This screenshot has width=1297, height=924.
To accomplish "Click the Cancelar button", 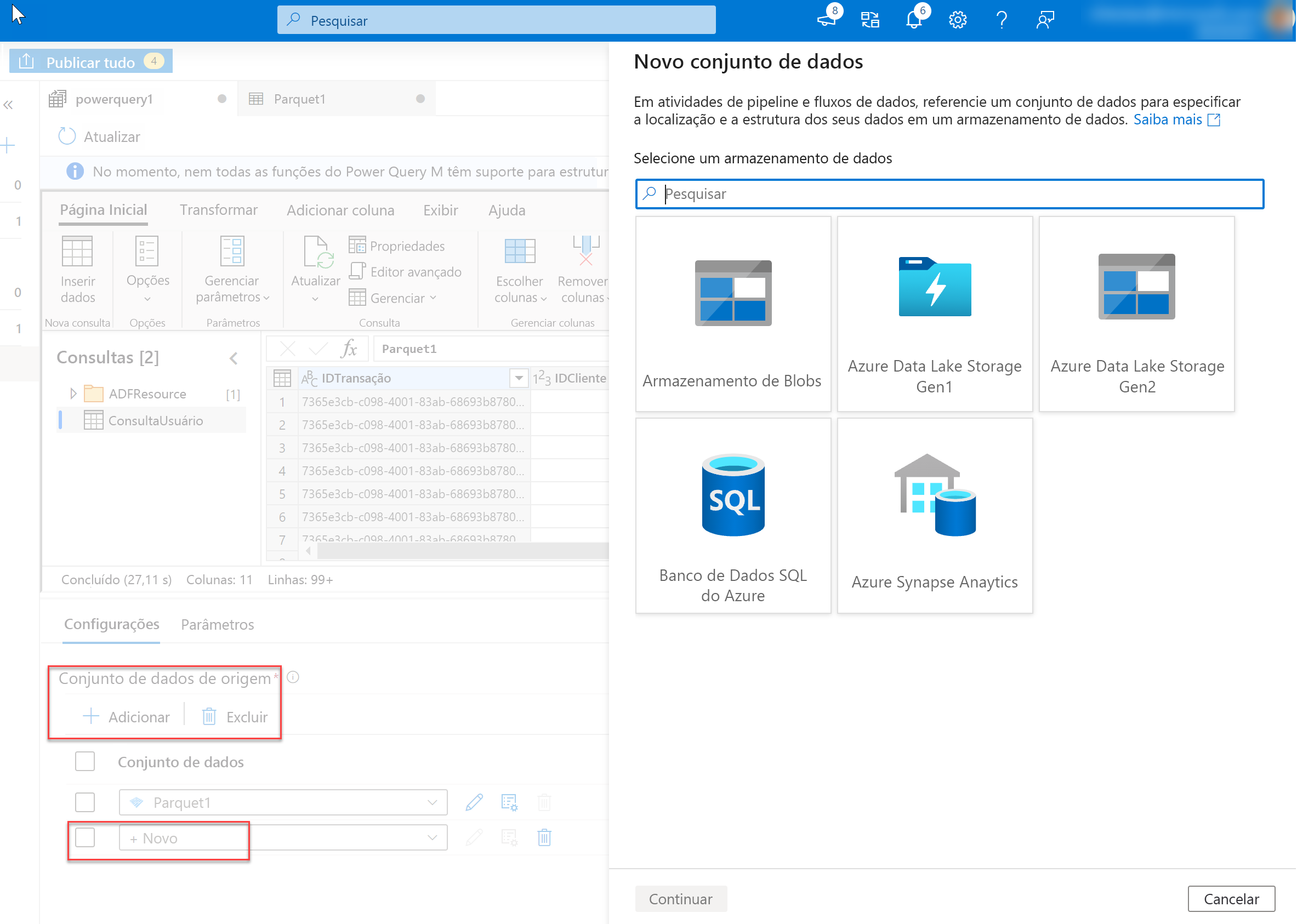I will (1231, 899).
